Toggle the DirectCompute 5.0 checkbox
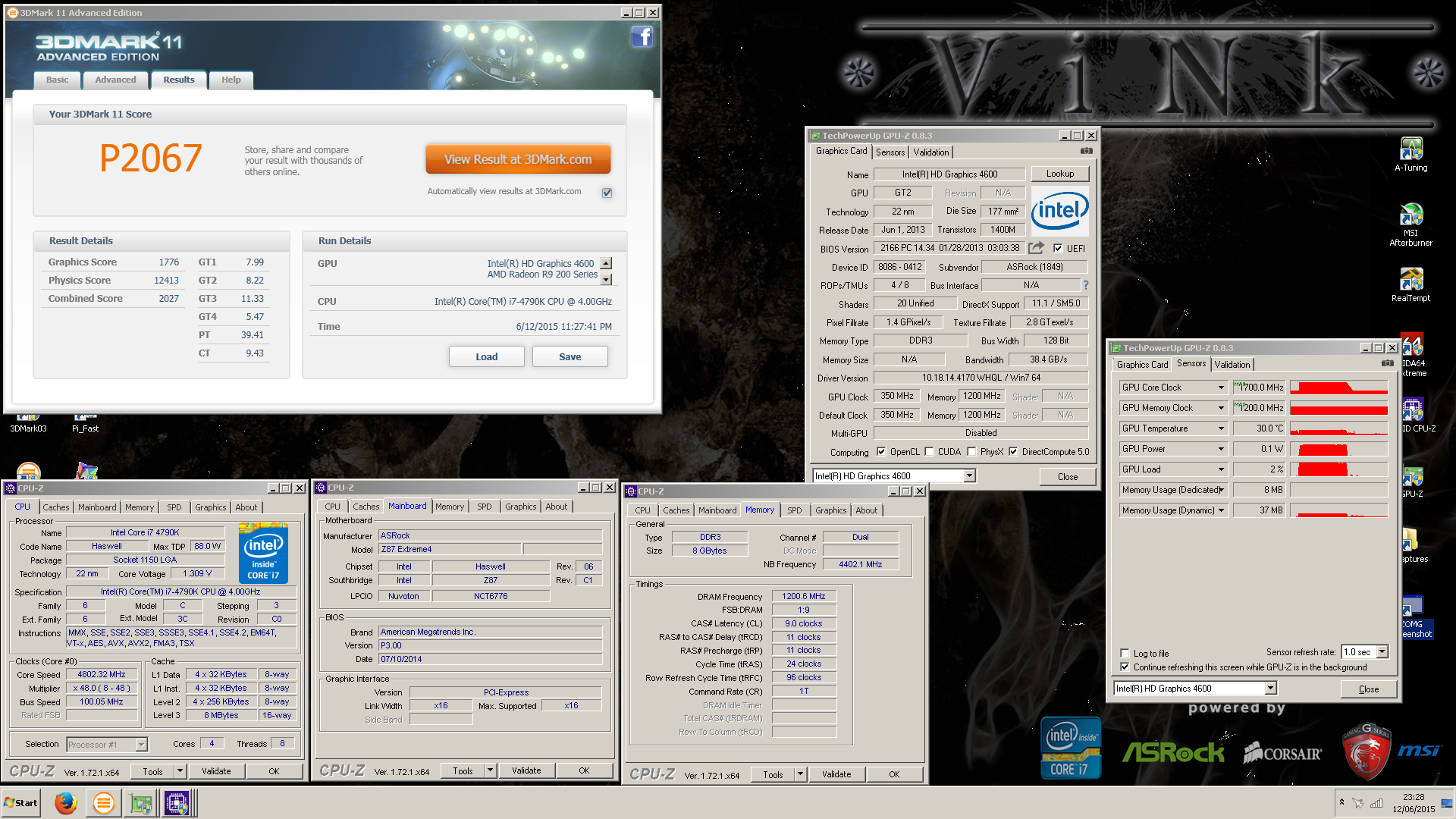The image size is (1456, 819). point(1012,451)
